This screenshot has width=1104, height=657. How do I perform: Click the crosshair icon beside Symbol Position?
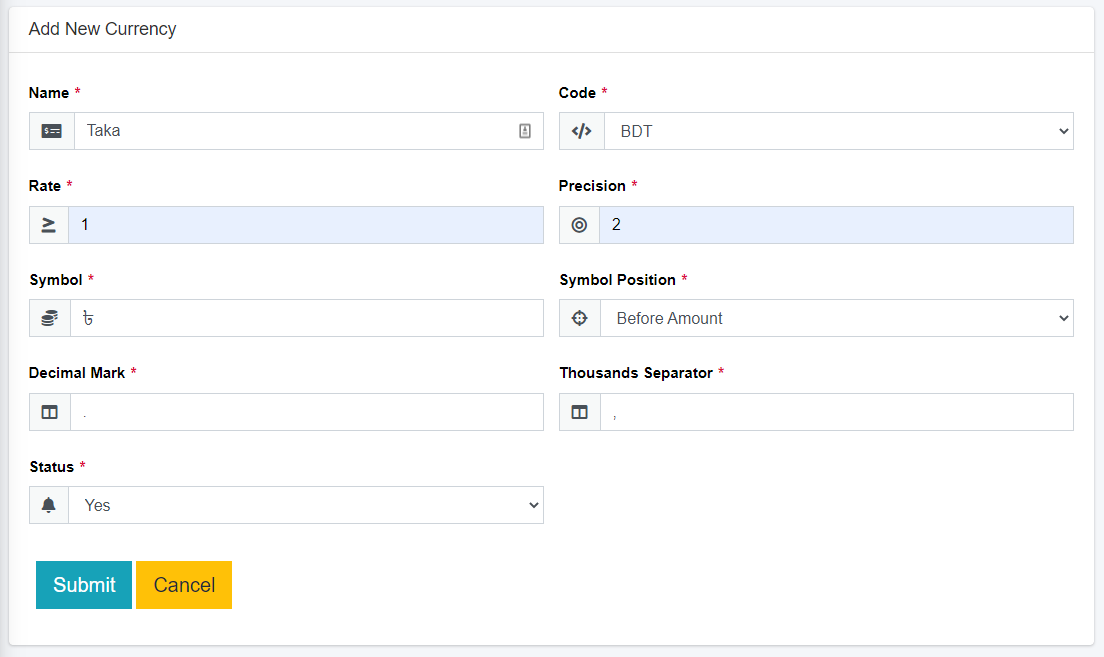(x=579, y=318)
